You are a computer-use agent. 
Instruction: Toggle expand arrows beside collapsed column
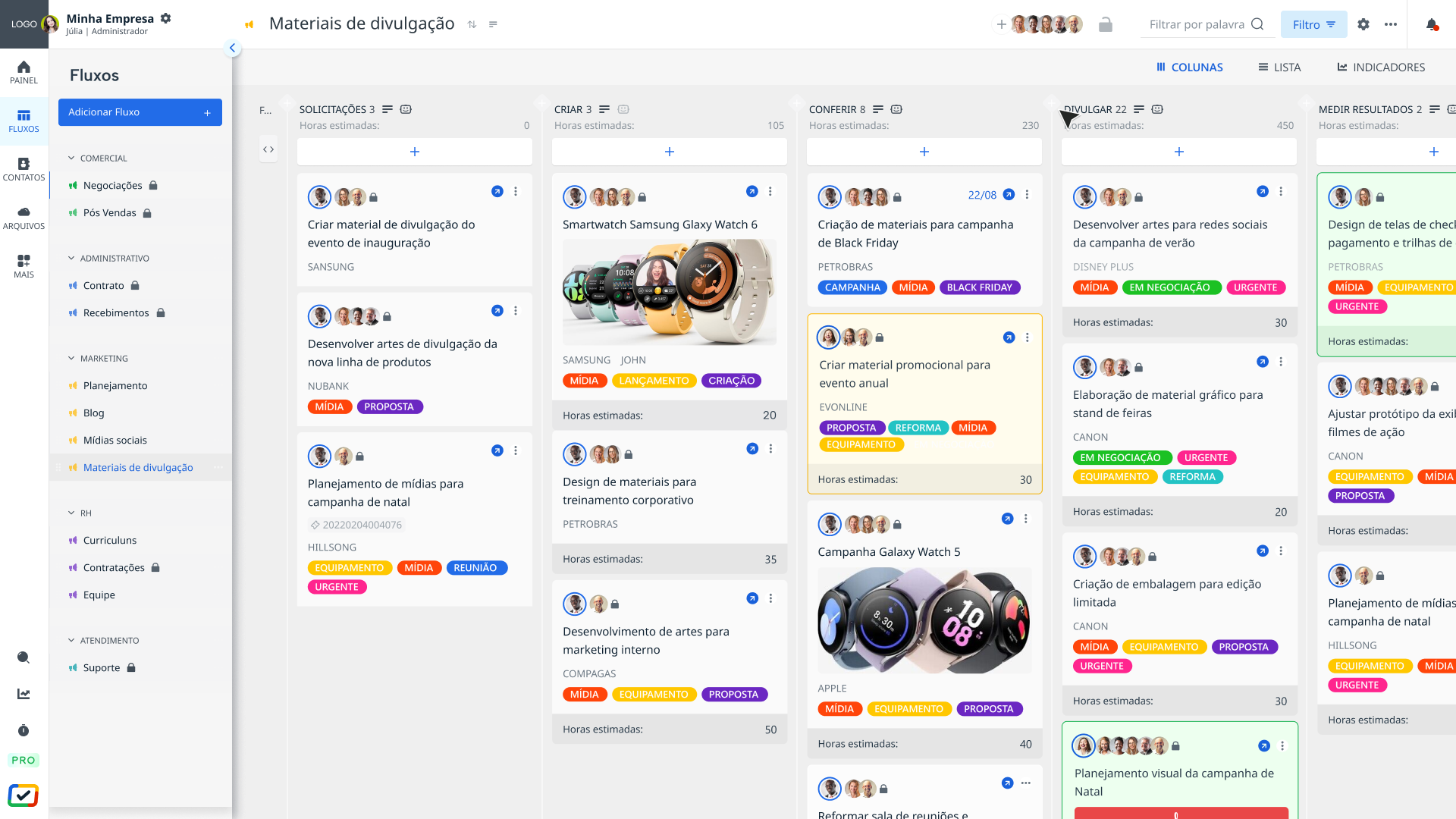(268, 149)
